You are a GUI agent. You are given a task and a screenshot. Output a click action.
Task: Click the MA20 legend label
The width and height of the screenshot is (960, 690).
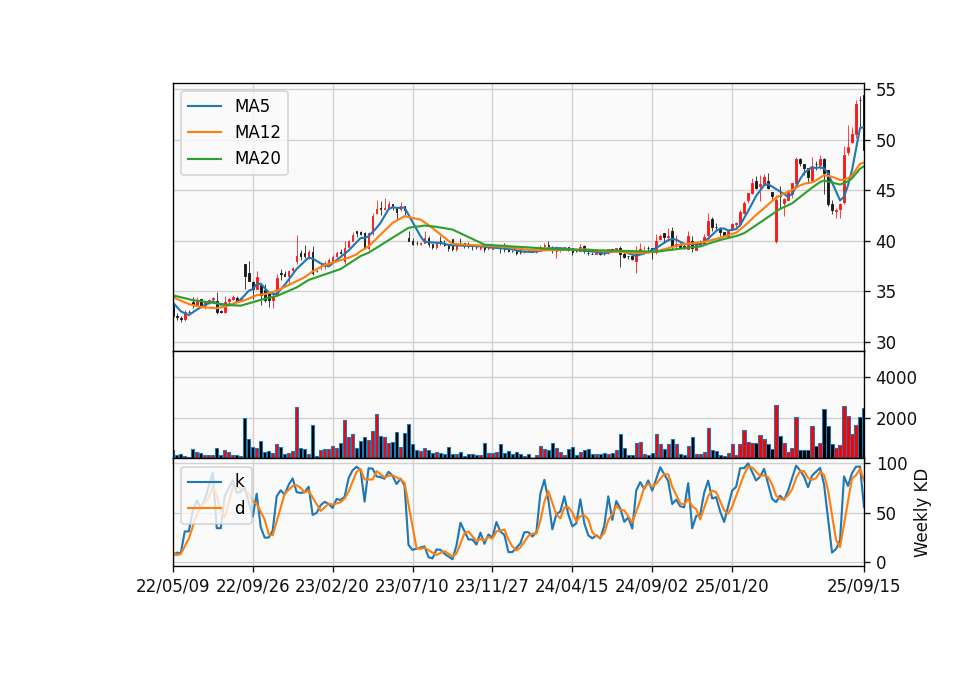point(257,158)
